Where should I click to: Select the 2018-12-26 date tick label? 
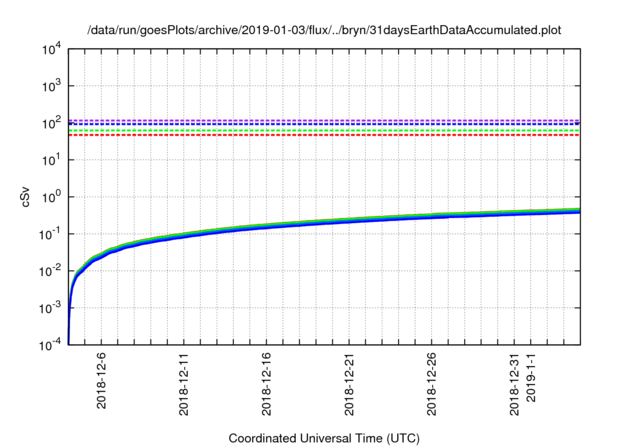431,384
